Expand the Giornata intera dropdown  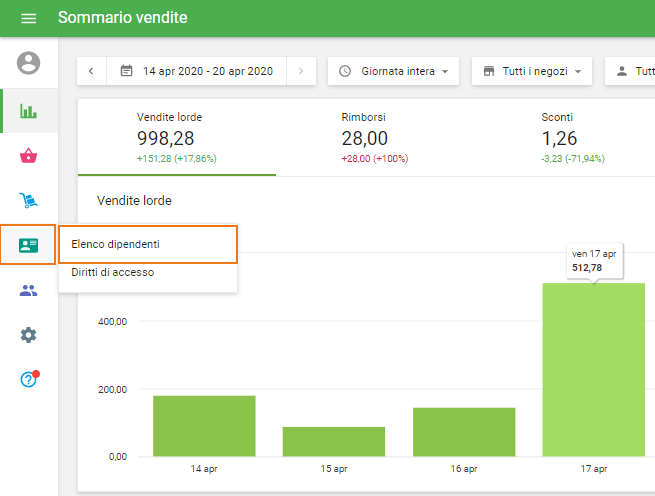tap(393, 71)
